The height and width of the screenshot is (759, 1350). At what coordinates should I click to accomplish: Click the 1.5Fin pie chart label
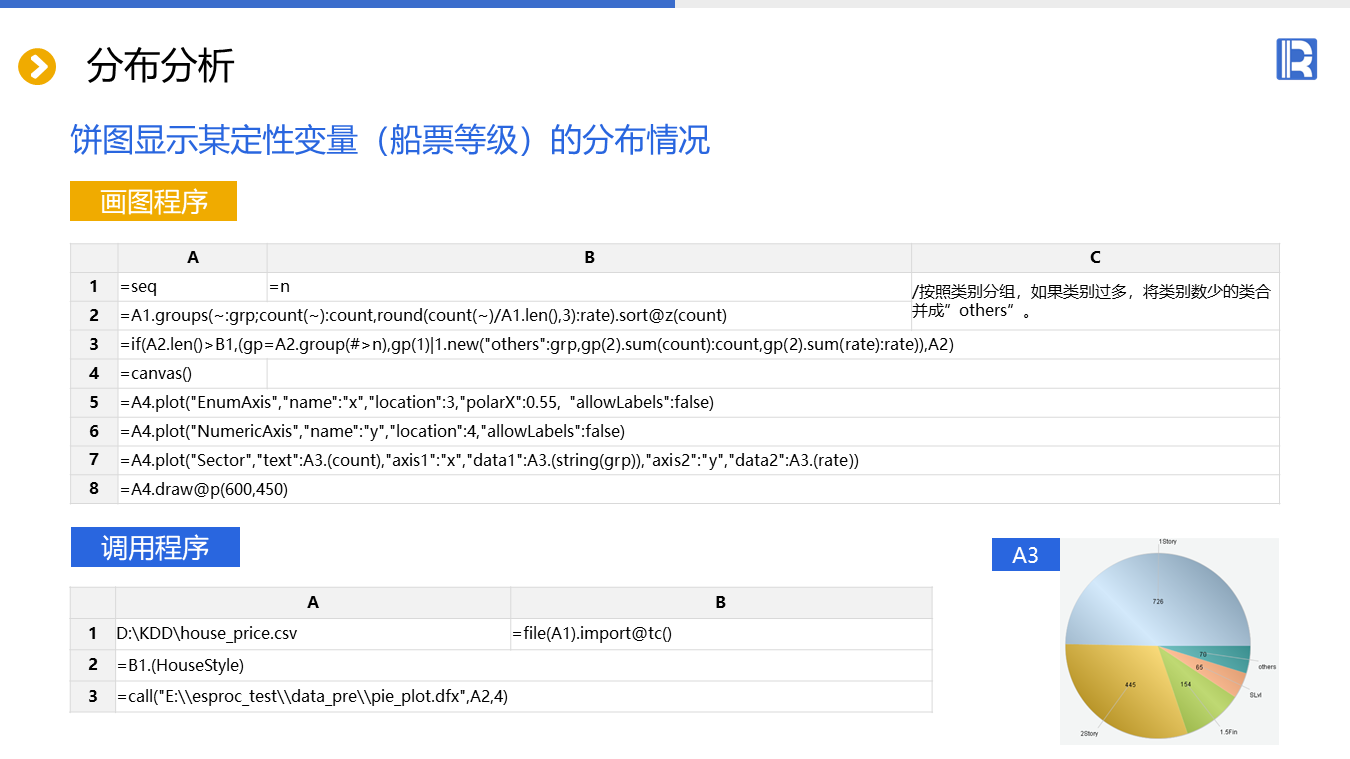1228,732
